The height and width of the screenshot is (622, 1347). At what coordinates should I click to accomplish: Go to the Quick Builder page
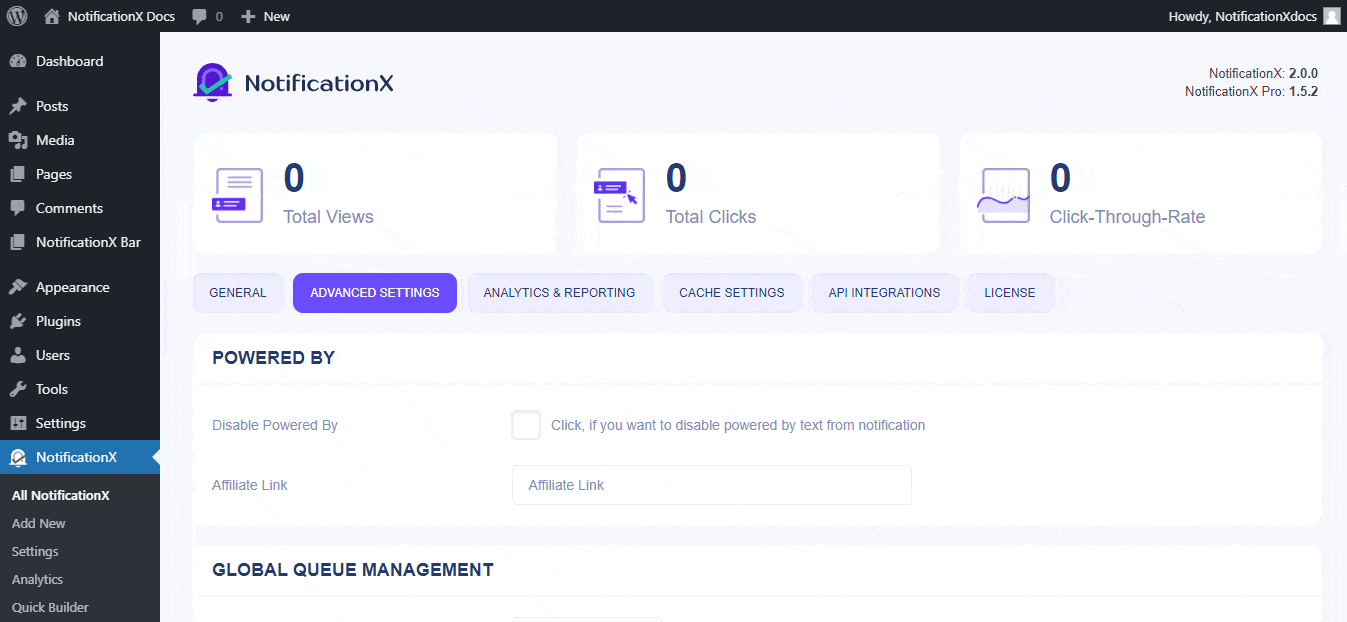pyautogui.click(x=49, y=607)
